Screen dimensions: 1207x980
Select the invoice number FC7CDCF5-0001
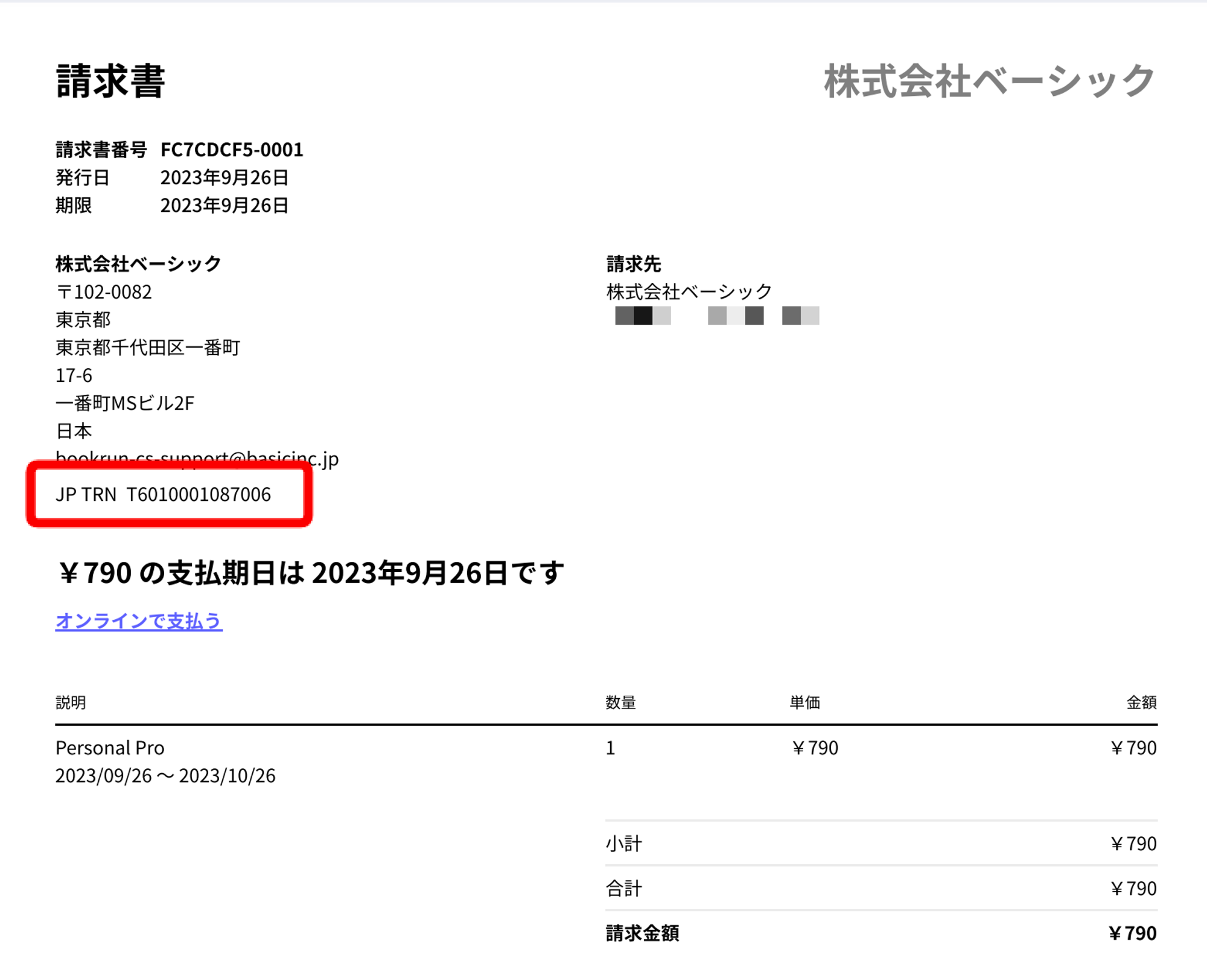coord(232,150)
